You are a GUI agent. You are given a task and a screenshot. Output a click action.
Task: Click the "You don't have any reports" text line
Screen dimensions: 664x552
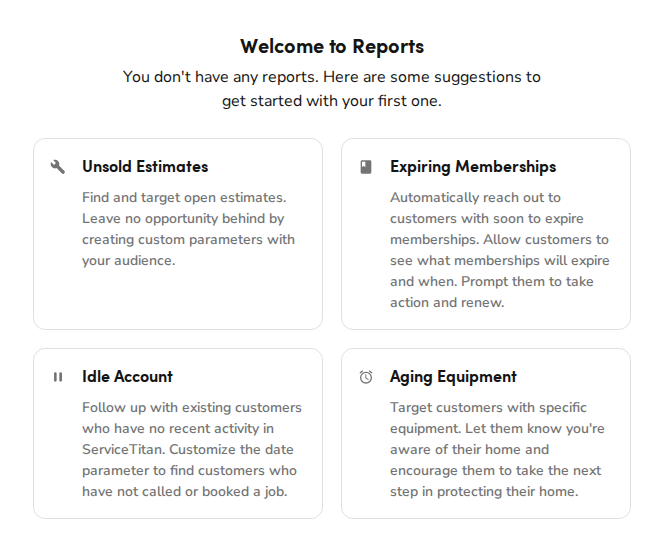pyautogui.click(x=332, y=77)
